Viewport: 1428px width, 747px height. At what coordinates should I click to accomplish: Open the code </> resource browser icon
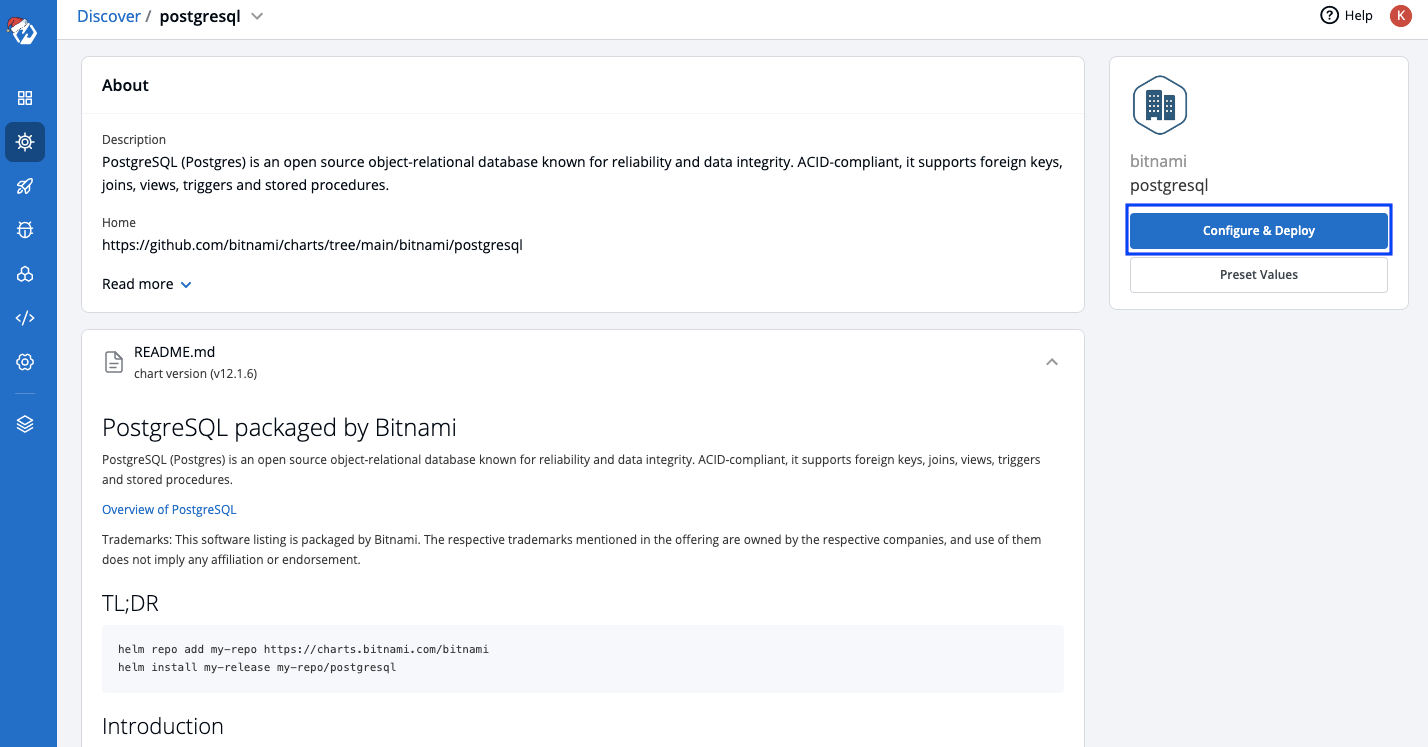click(25, 317)
